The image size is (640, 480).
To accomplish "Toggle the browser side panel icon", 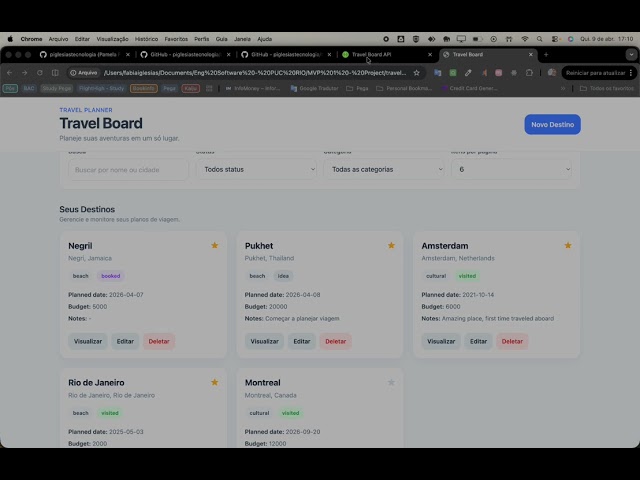I will (x=55, y=73).
